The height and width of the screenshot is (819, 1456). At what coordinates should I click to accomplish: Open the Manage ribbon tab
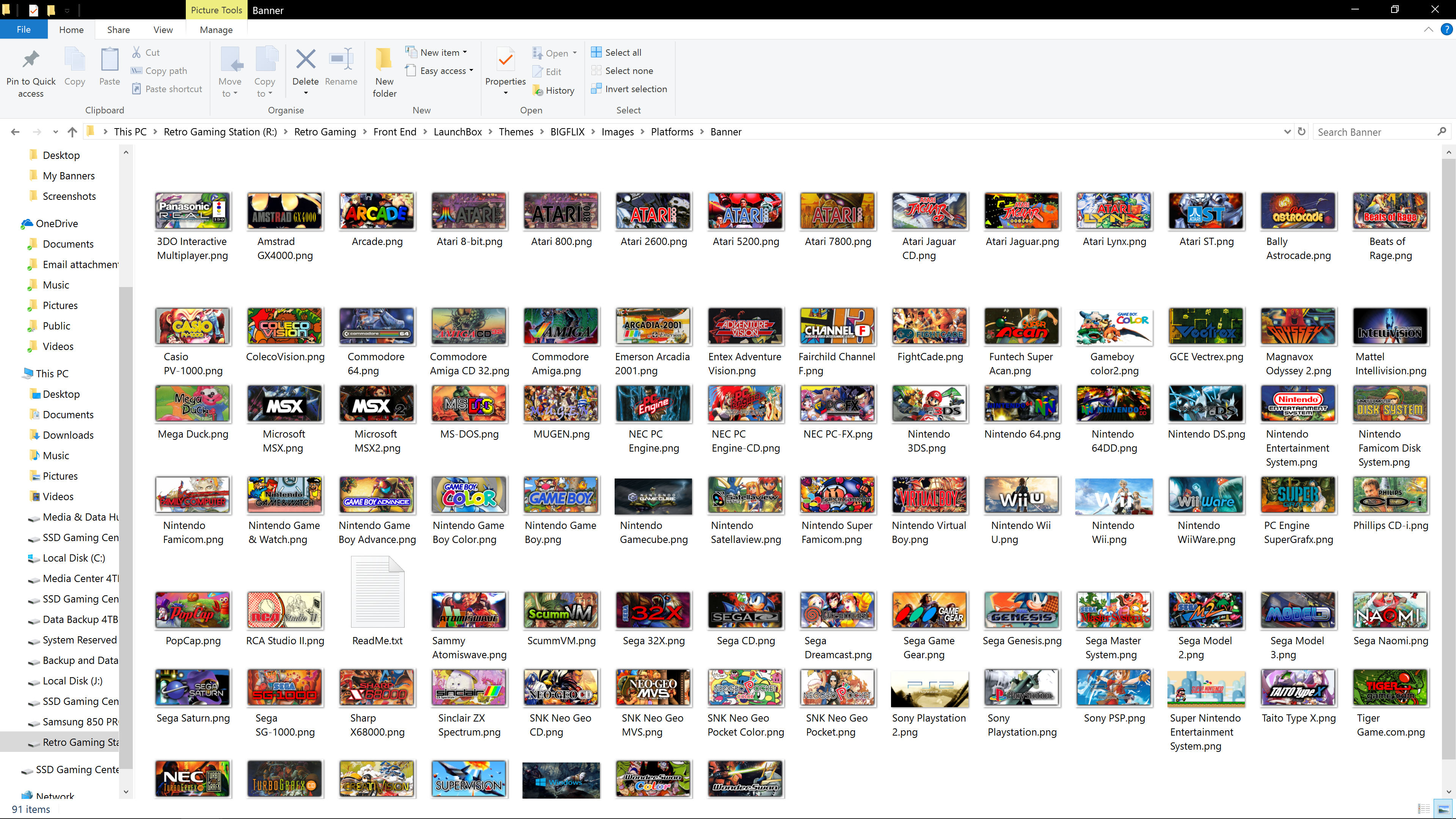(216, 30)
